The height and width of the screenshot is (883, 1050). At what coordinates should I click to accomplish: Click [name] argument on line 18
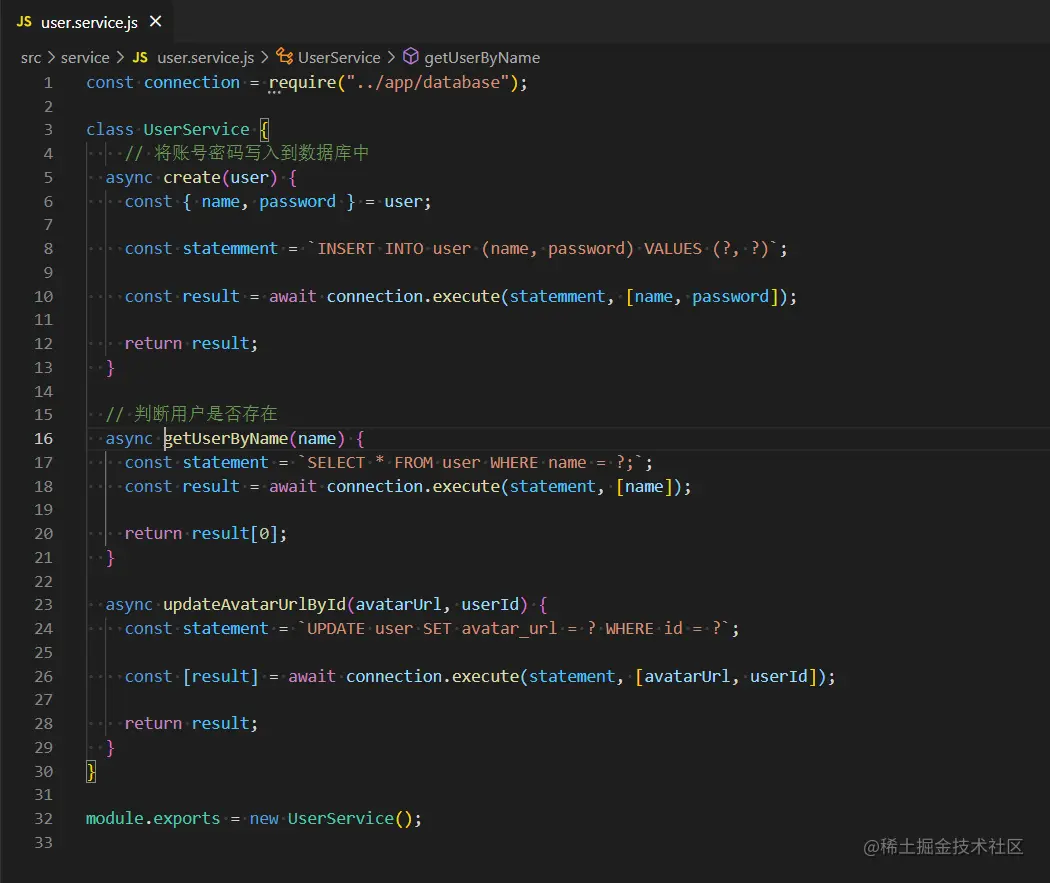click(644, 487)
